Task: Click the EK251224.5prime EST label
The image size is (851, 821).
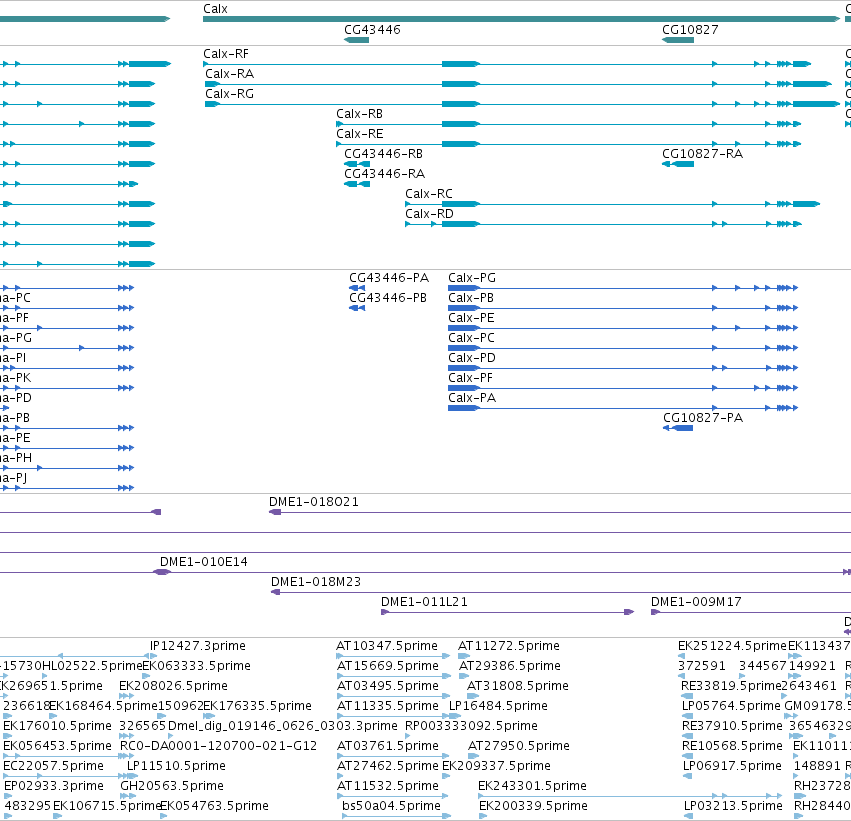Action: click(732, 646)
